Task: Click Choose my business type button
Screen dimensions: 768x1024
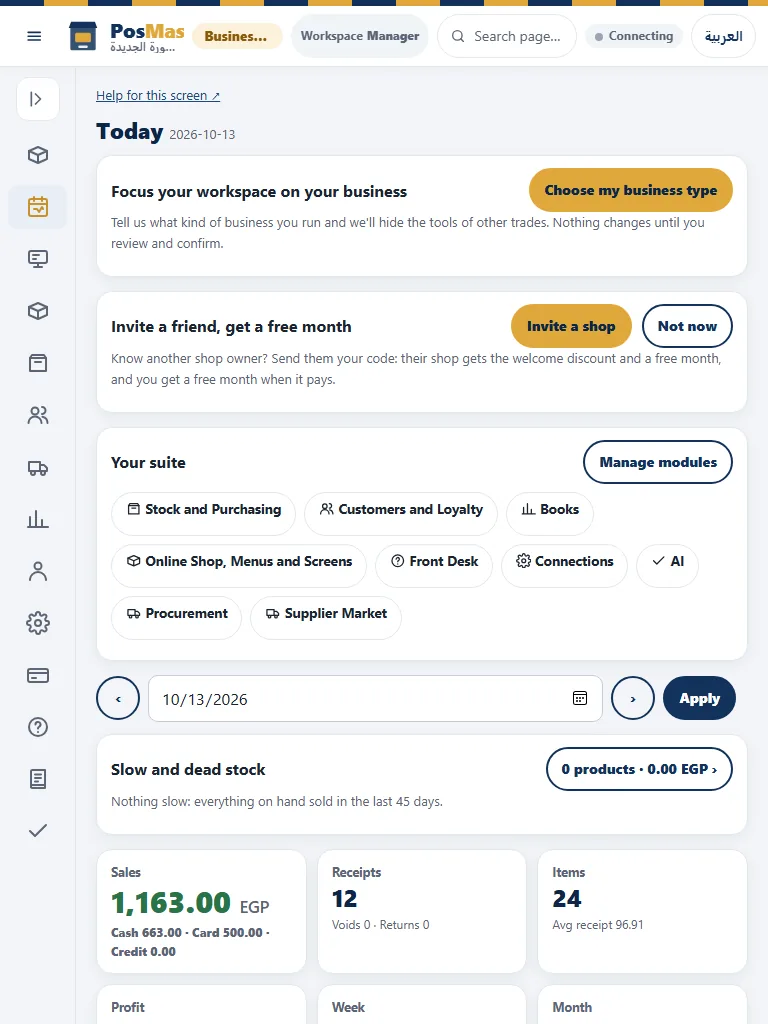Action: coord(630,190)
